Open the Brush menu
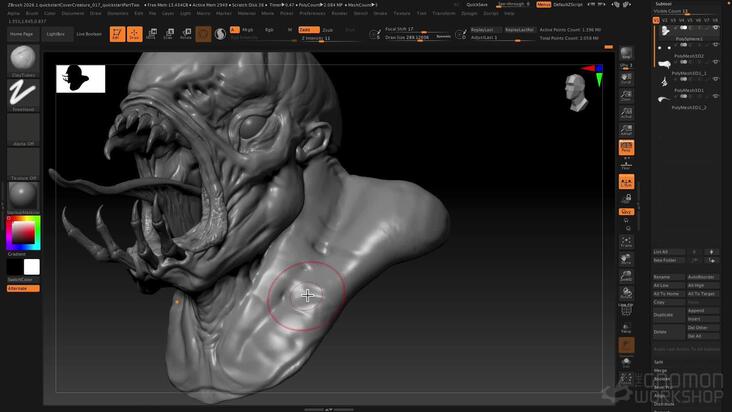The image size is (732, 412). (32, 14)
